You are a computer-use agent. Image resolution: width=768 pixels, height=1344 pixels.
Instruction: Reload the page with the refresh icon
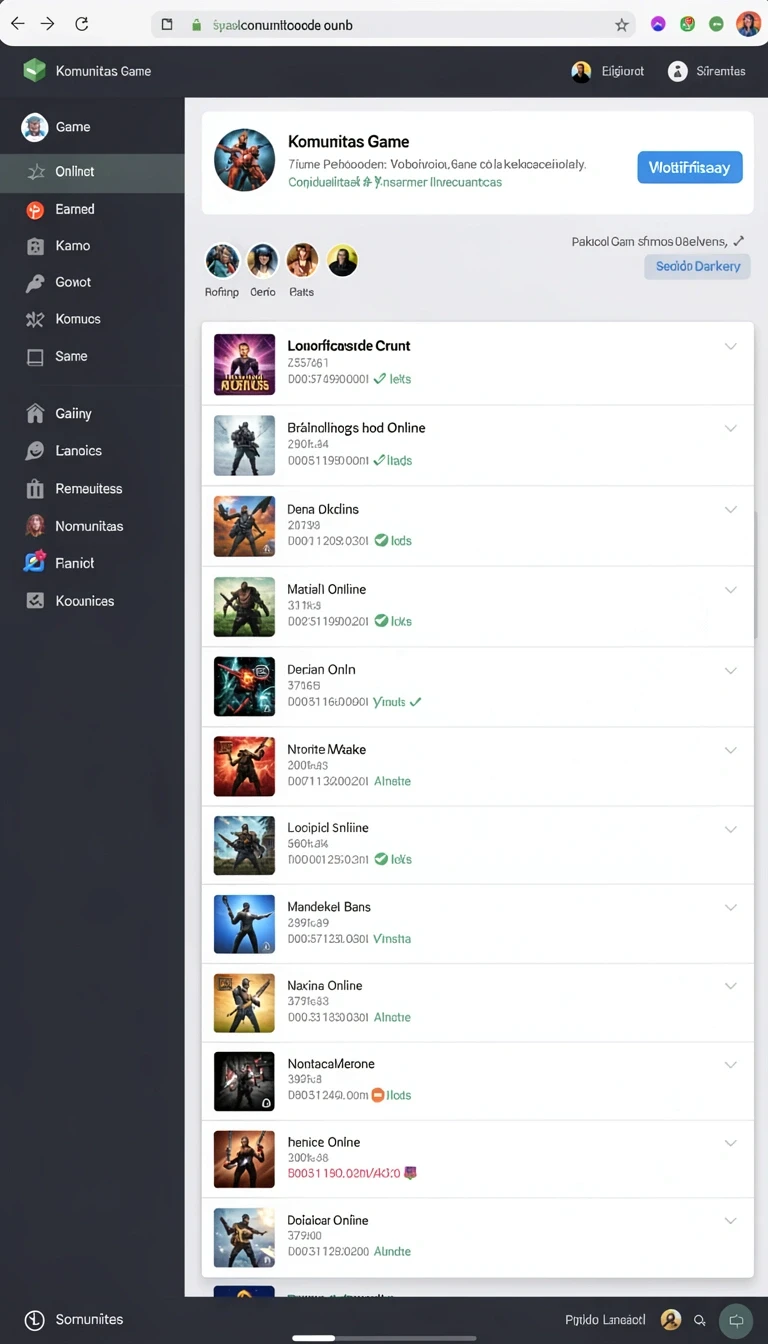click(x=82, y=24)
